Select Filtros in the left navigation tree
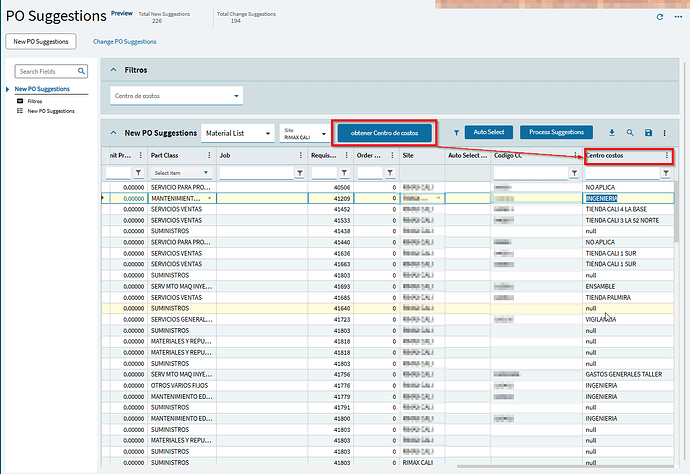 point(35,101)
